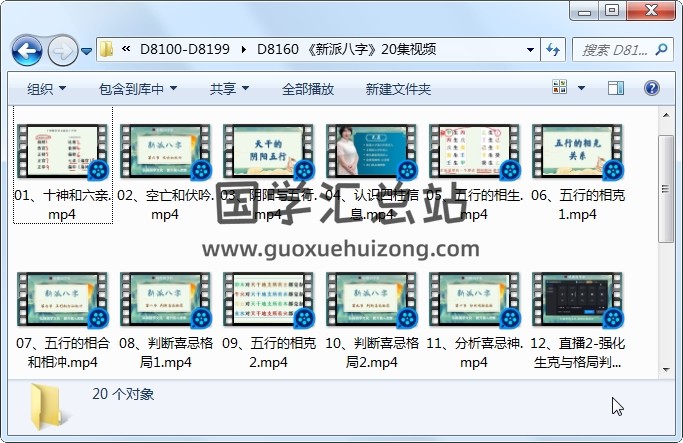The height and width of the screenshot is (443, 683).
Task: Open the recent locations dropdown arrow
Action: 87,49
